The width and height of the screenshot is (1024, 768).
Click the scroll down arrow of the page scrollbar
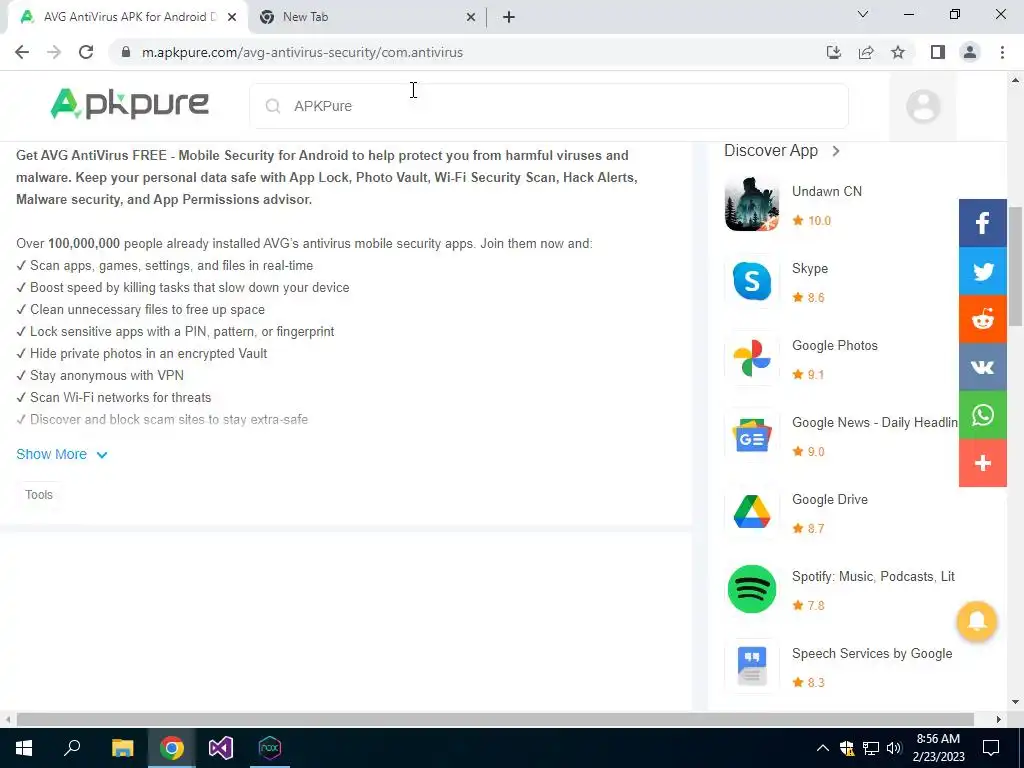tap(1016, 703)
